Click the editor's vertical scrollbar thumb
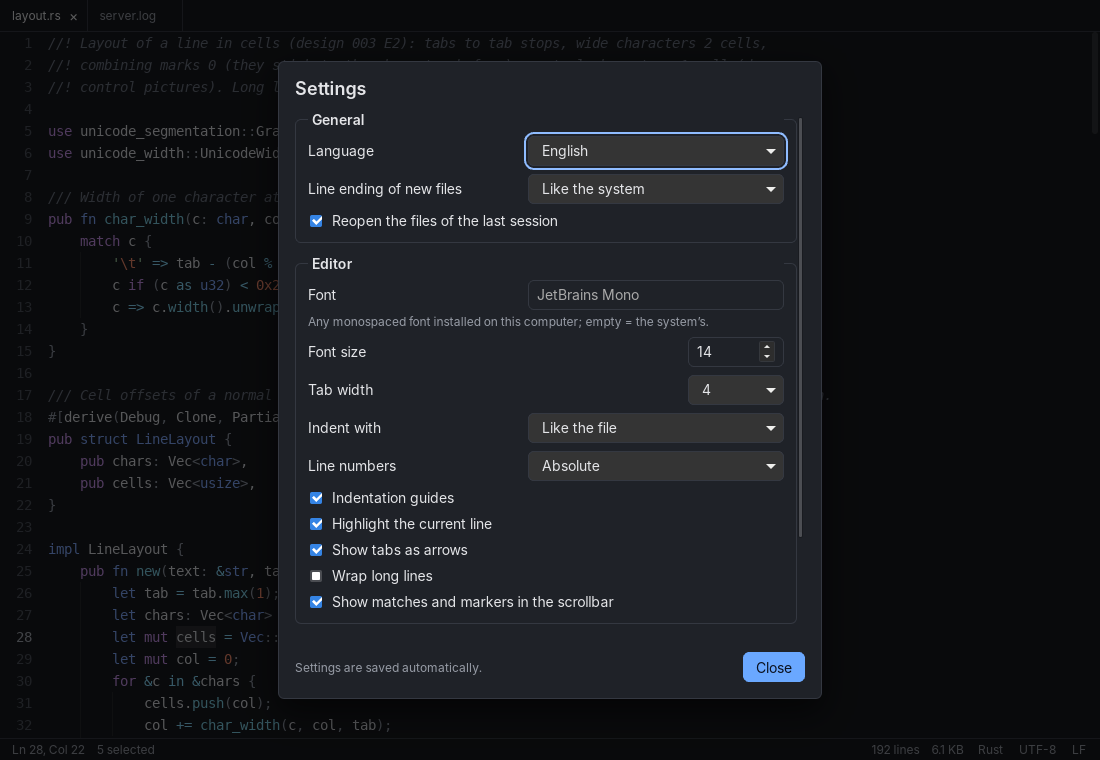Viewport: 1100px width, 760px height. click(1096, 82)
